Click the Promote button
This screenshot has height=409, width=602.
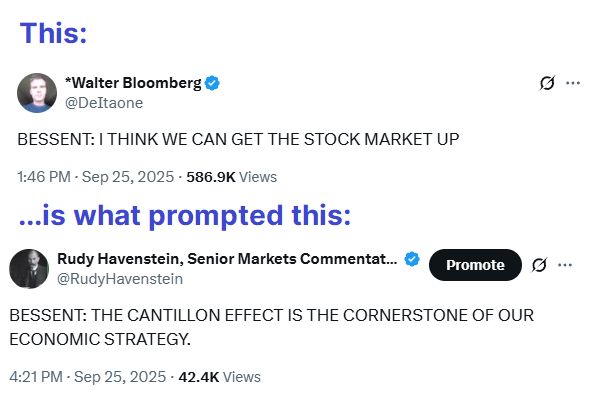tap(475, 264)
